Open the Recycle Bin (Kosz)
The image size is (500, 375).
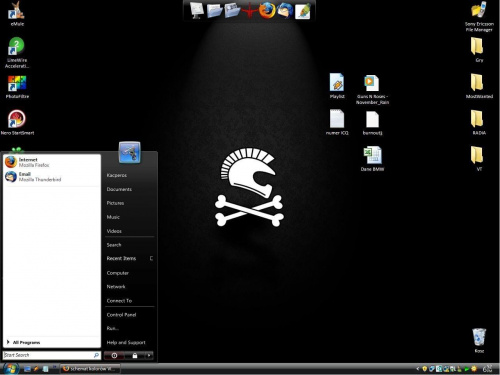[x=479, y=341]
